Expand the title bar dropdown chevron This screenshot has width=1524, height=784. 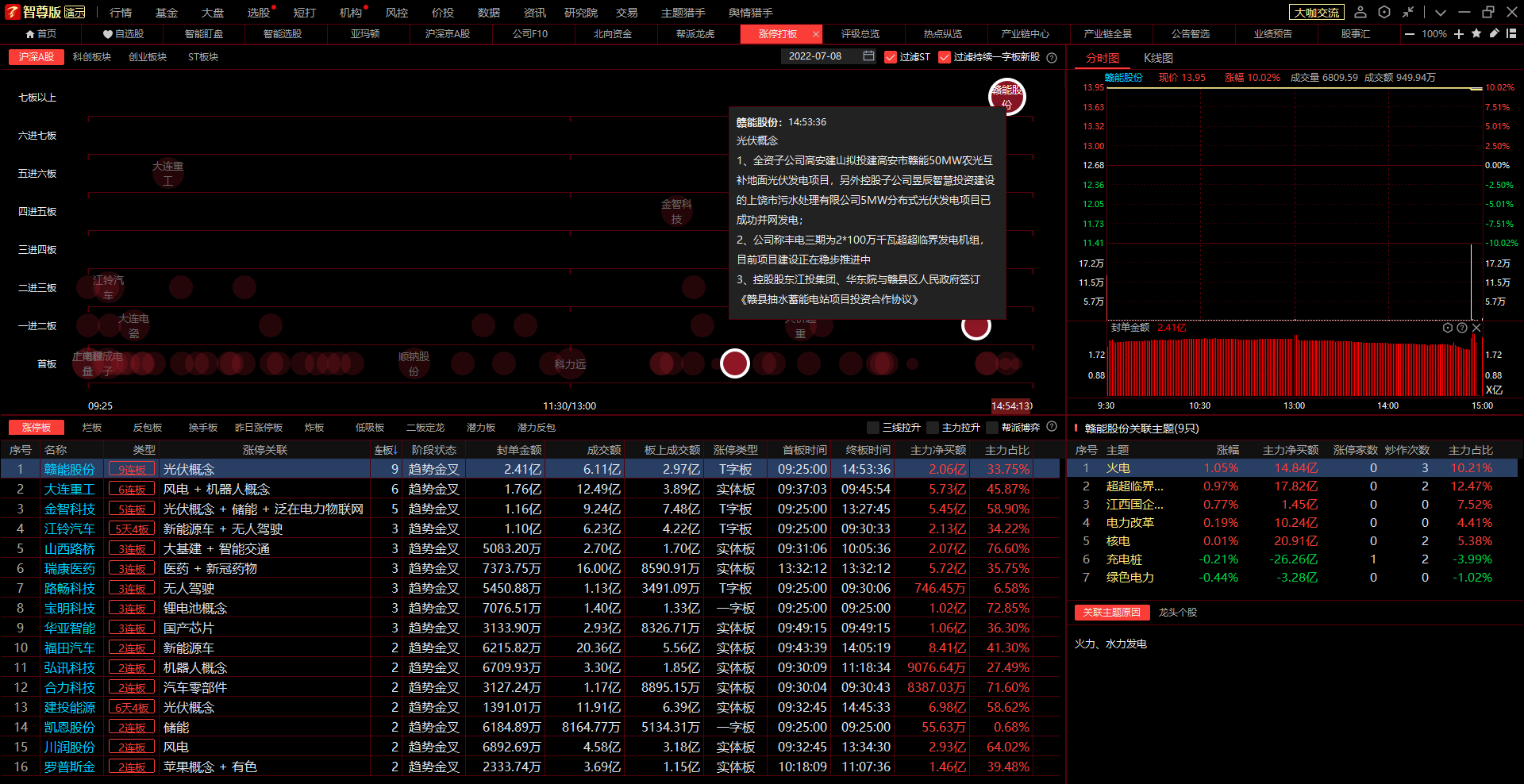tap(1441, 12)
